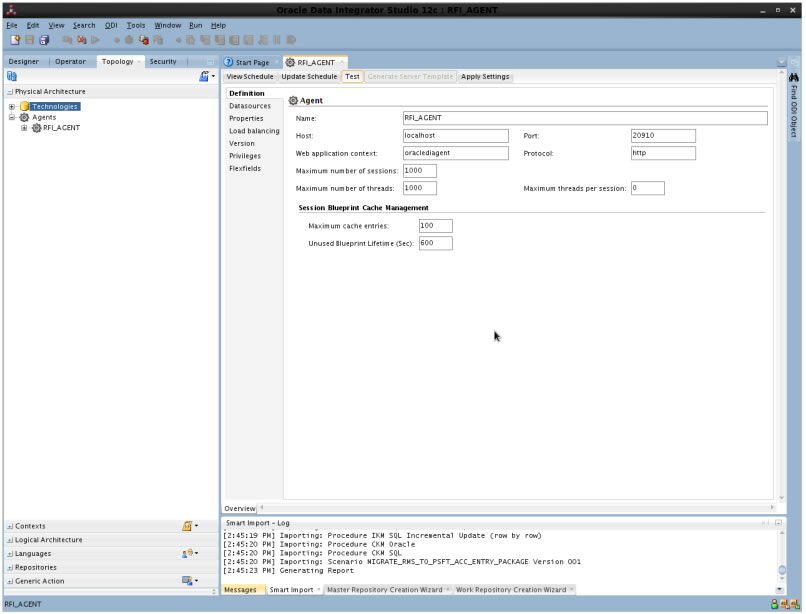Click the Update Schedule button
Screen dimensions: 806x614
tap(309, 77)
